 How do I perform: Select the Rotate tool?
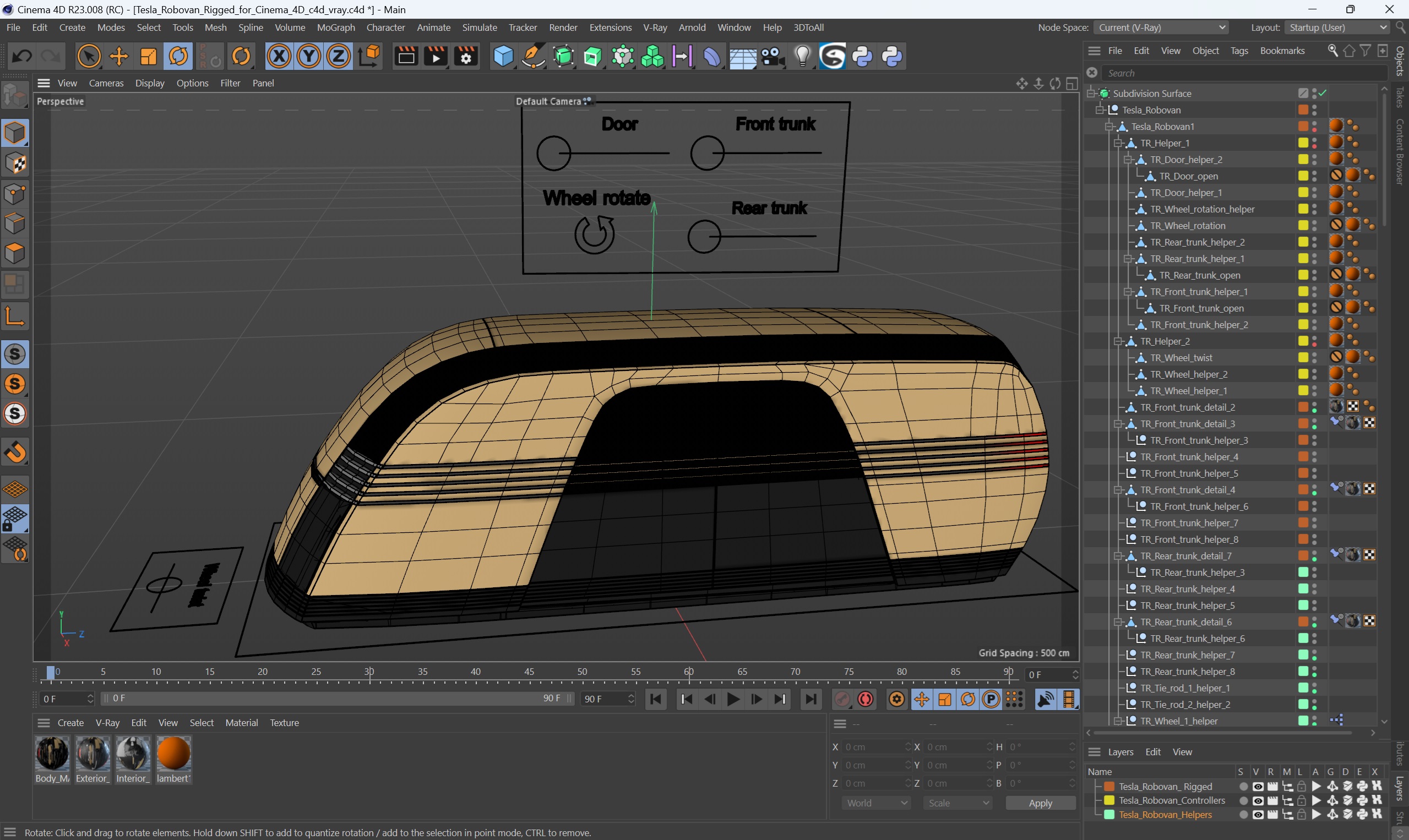pyautogui.click(x=178, y=56)
